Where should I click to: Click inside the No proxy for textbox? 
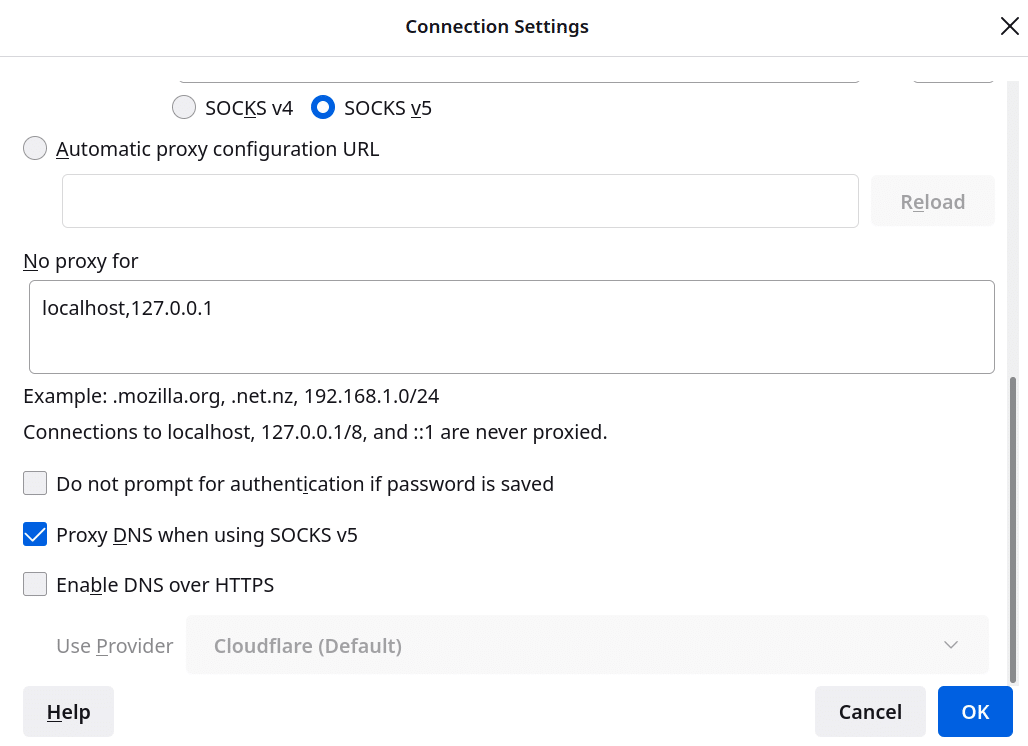tap(511, 327)
